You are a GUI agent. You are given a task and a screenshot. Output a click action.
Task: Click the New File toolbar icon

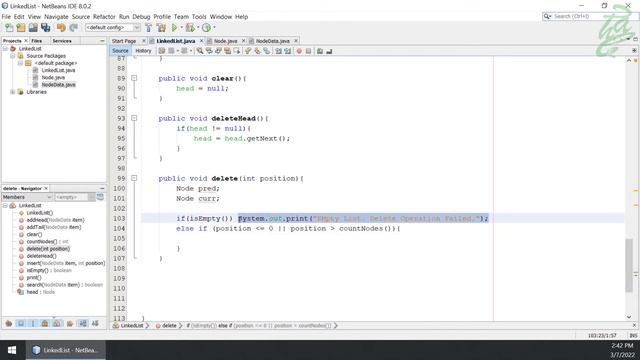(x=9, y=27)
